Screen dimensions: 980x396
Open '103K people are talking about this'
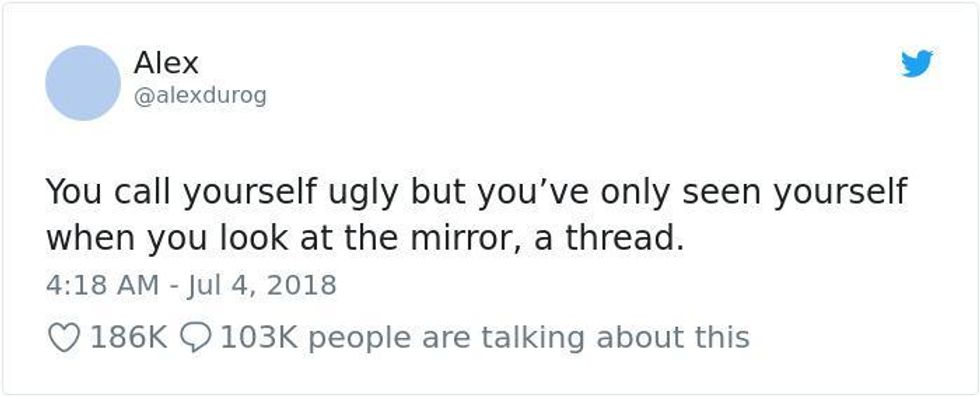pyautogui.click(x=484, y=338)
